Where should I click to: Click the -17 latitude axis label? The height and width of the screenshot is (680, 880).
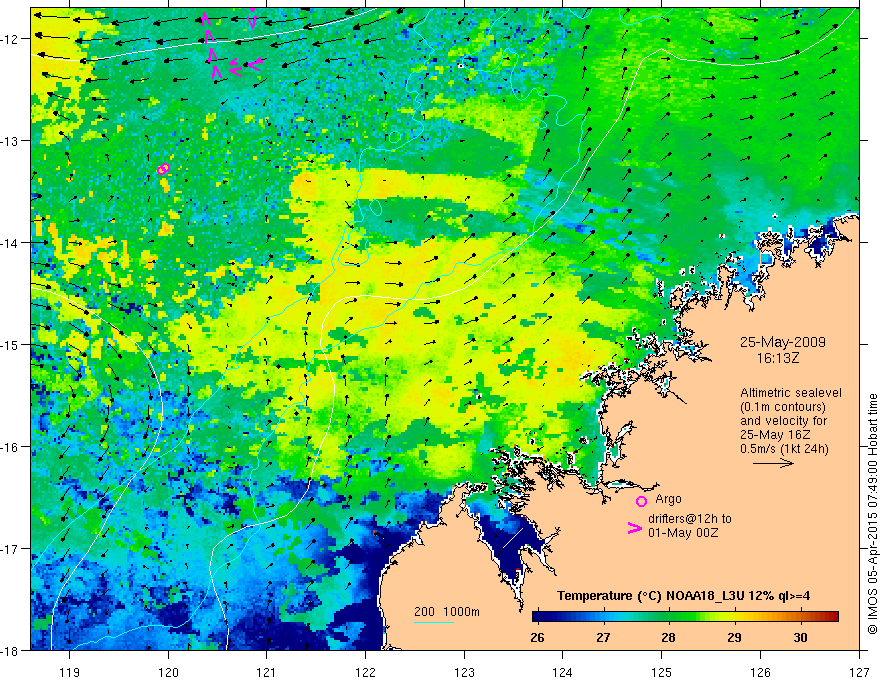[10, 549]
